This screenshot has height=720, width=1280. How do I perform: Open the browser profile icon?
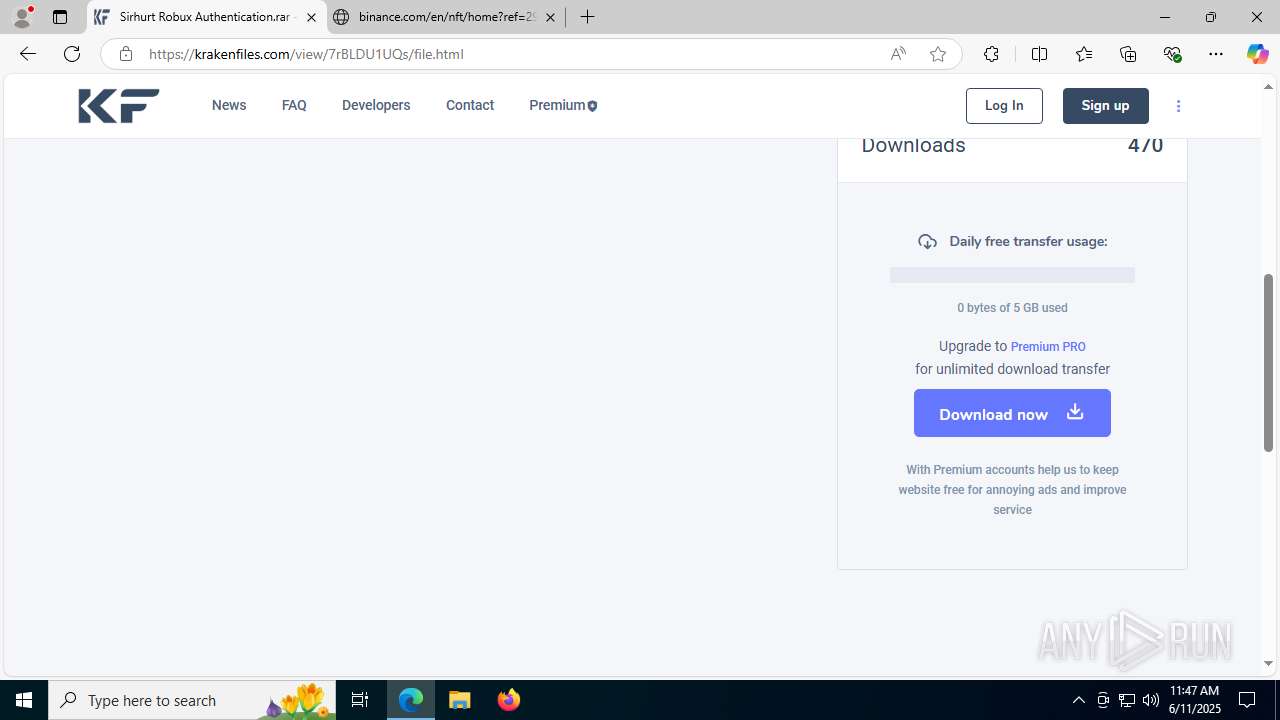pos(22,17)
